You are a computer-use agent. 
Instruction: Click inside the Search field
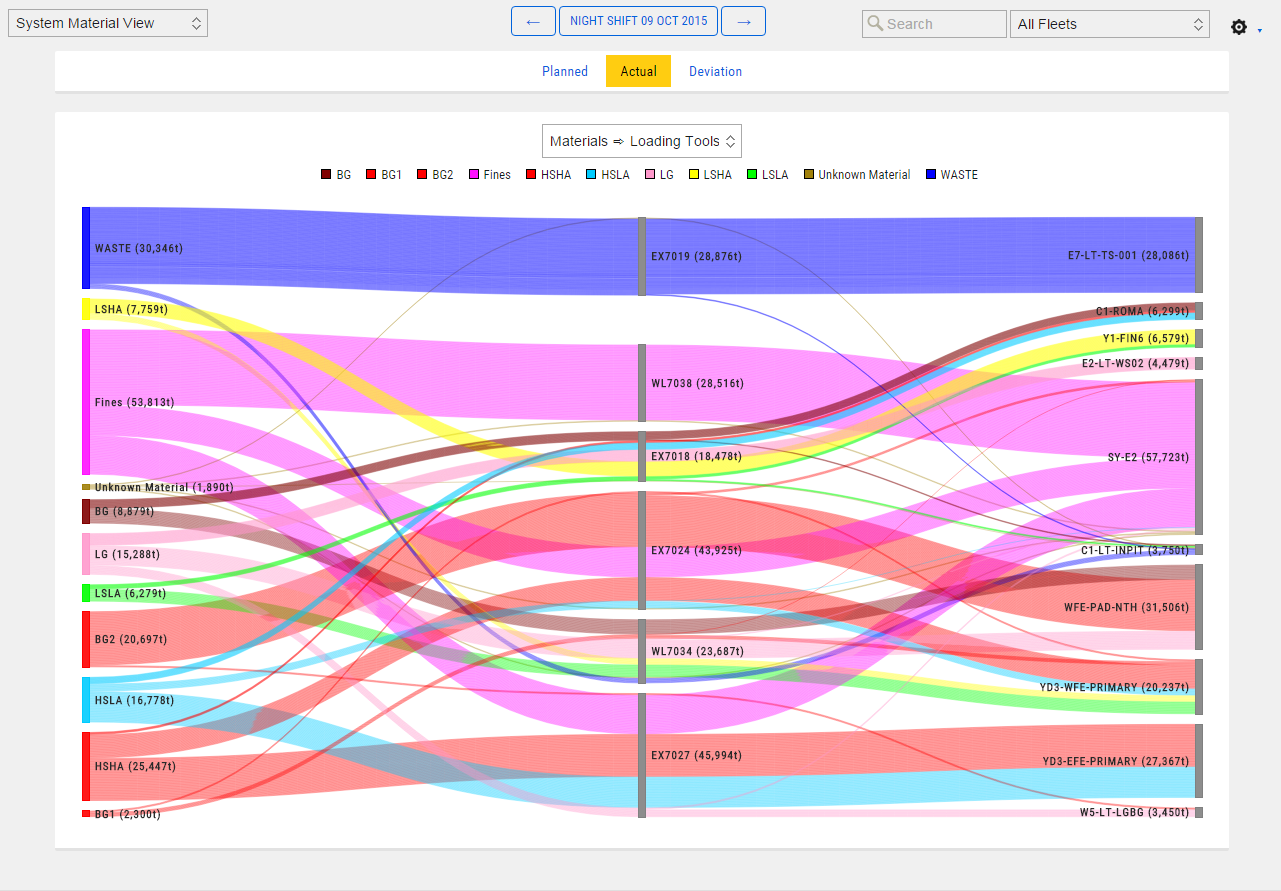pyautogui.click(x=934, y=23)
